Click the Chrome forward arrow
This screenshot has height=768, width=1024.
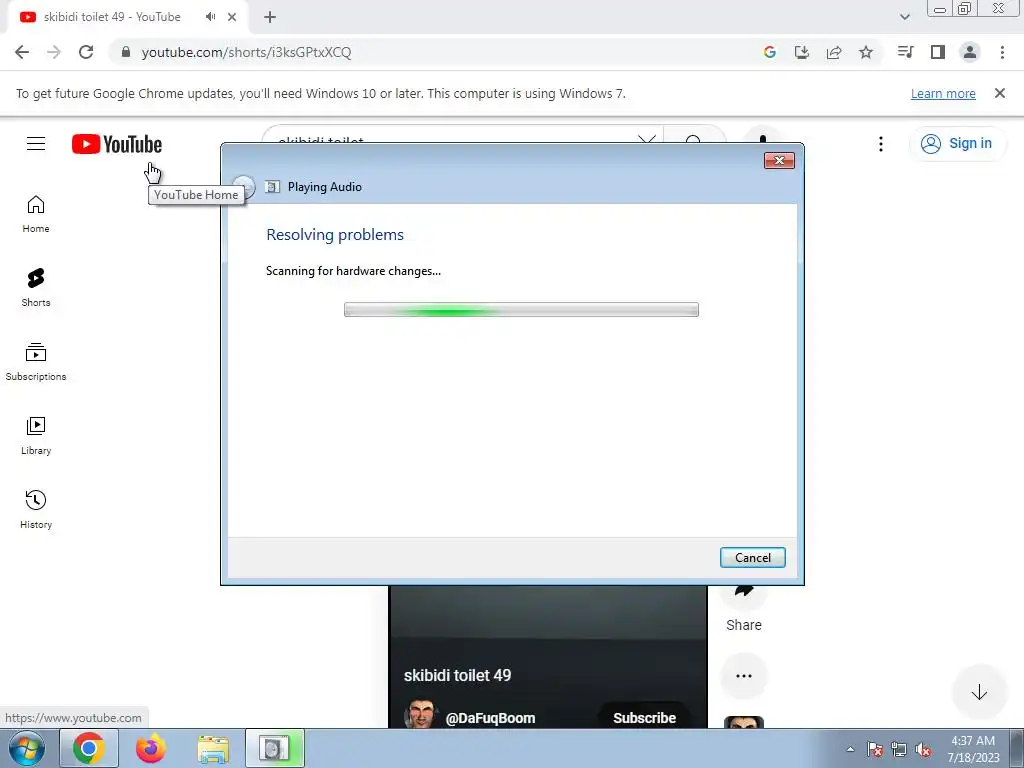click(x=54, y=52)
